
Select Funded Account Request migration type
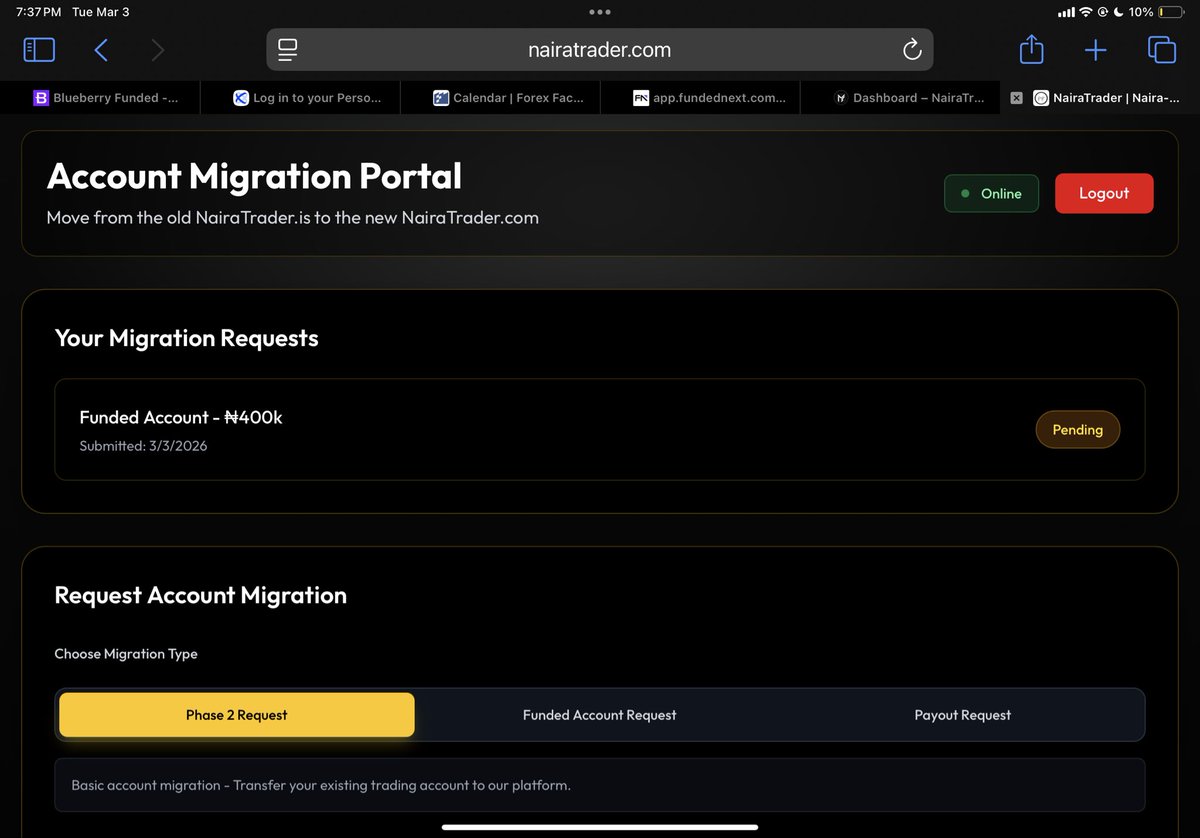(x=599, y=715)
